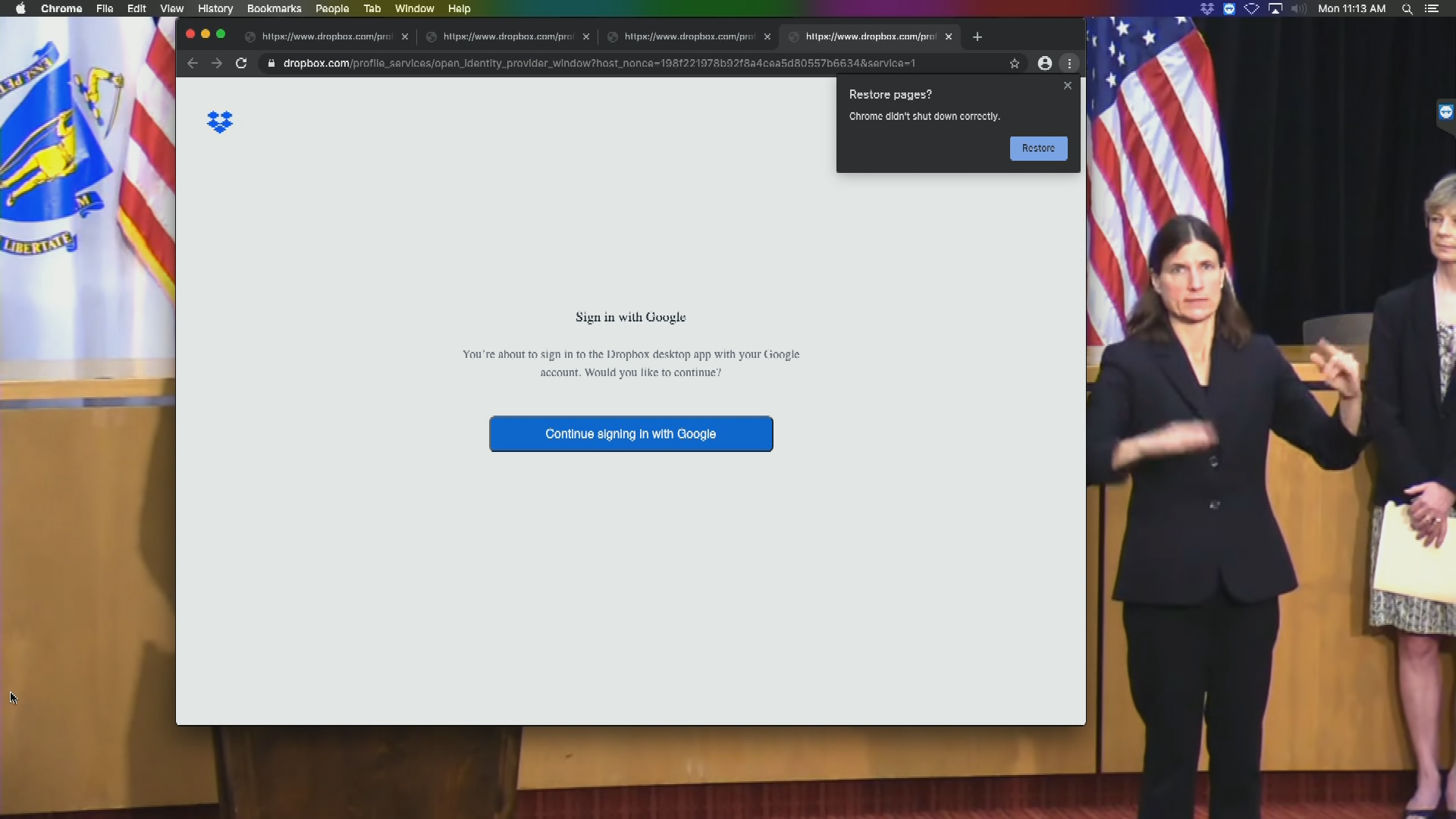Open the Edit menu
The height and width of the screenshot is (819, 1456).
(x=136, y=8)
